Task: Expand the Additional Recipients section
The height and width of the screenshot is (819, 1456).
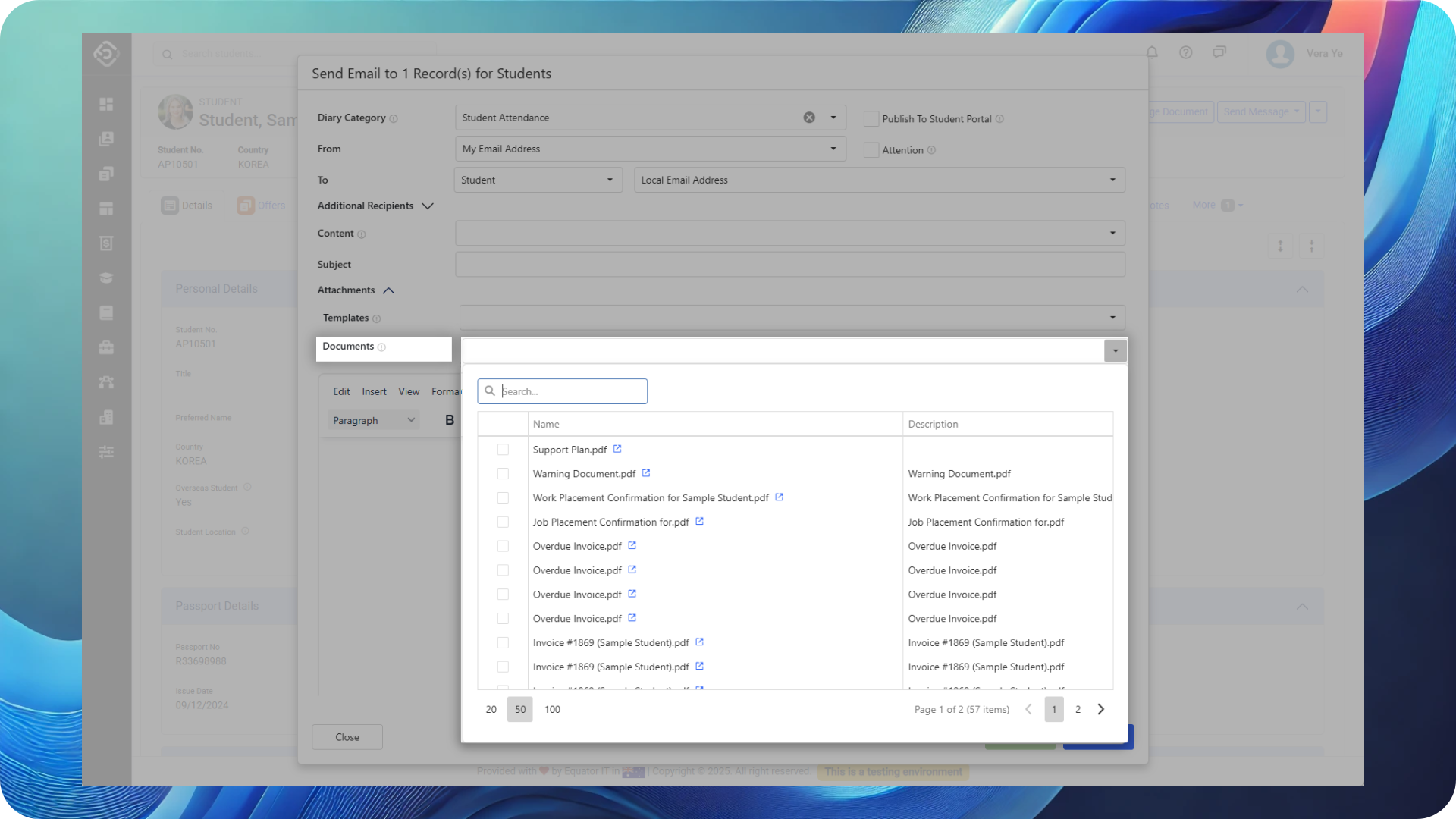Action: pos(428,206)
